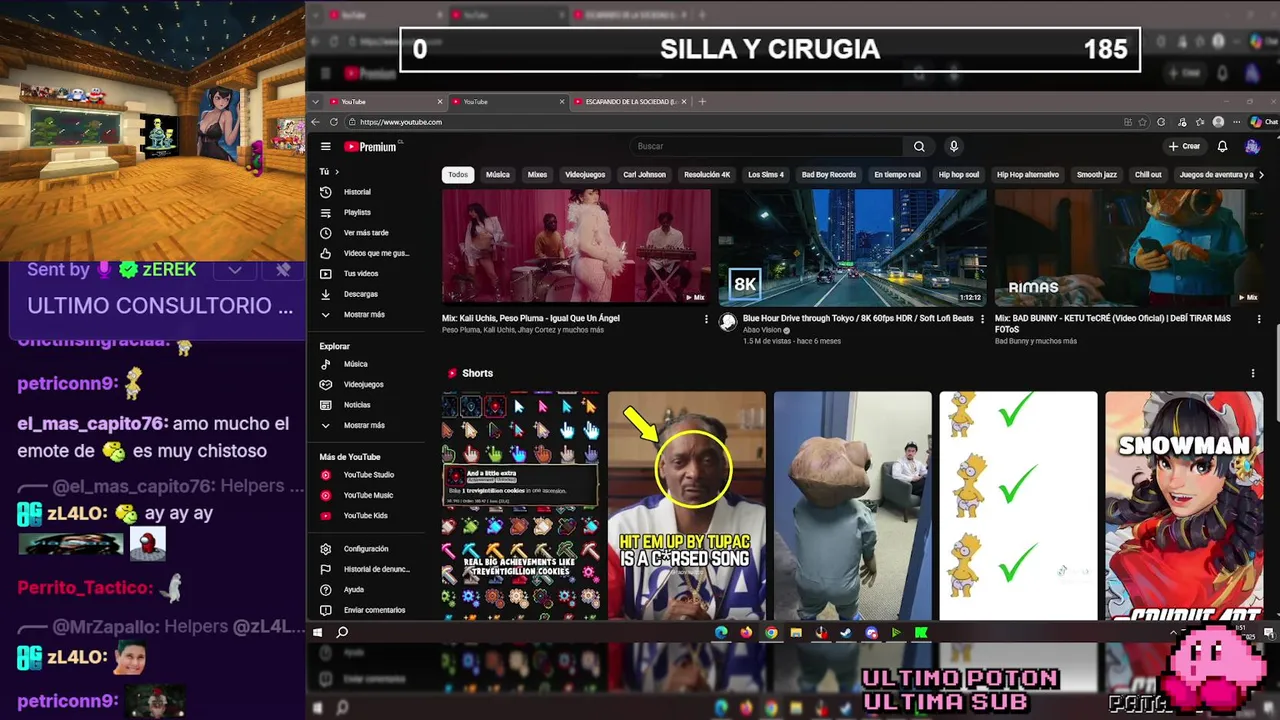This screenshot has width=1280, height=720.
Task: Open Ayuda help page
Action: point(353,590)
